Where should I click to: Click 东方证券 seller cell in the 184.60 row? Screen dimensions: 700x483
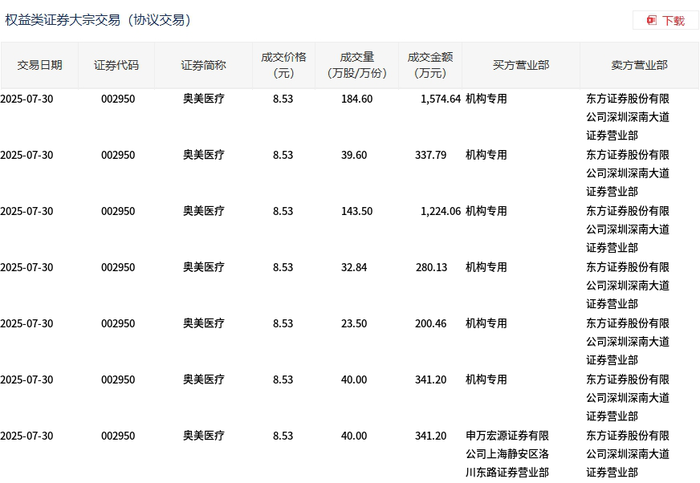(628, 117)
